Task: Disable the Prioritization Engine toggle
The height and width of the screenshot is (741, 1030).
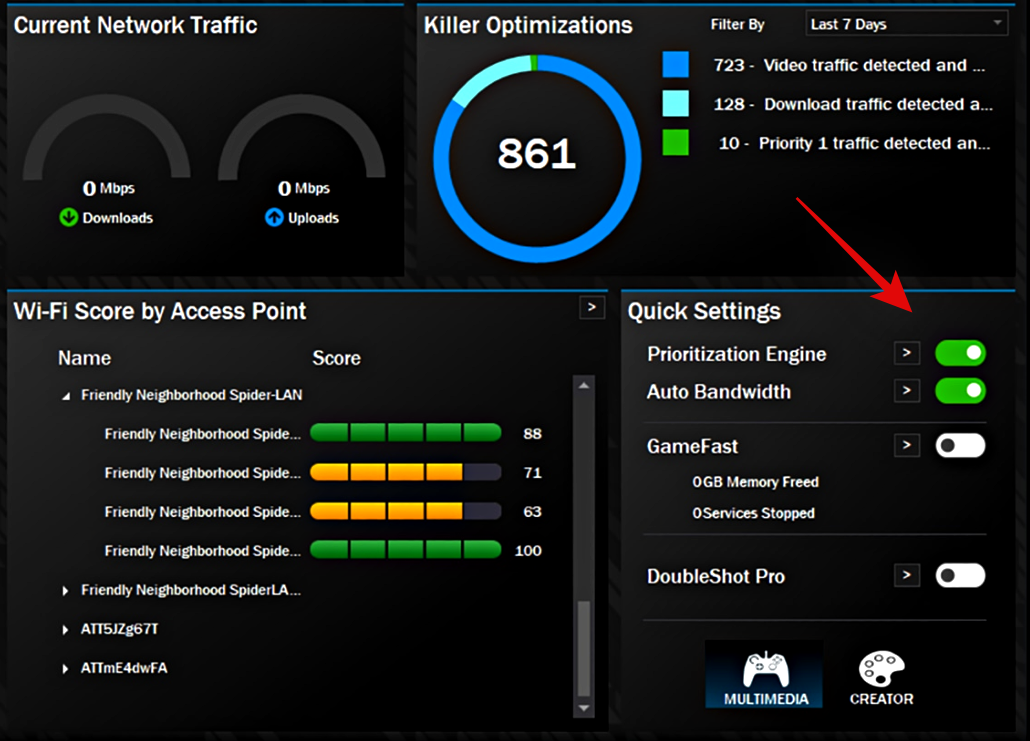Action: [960, 353]
